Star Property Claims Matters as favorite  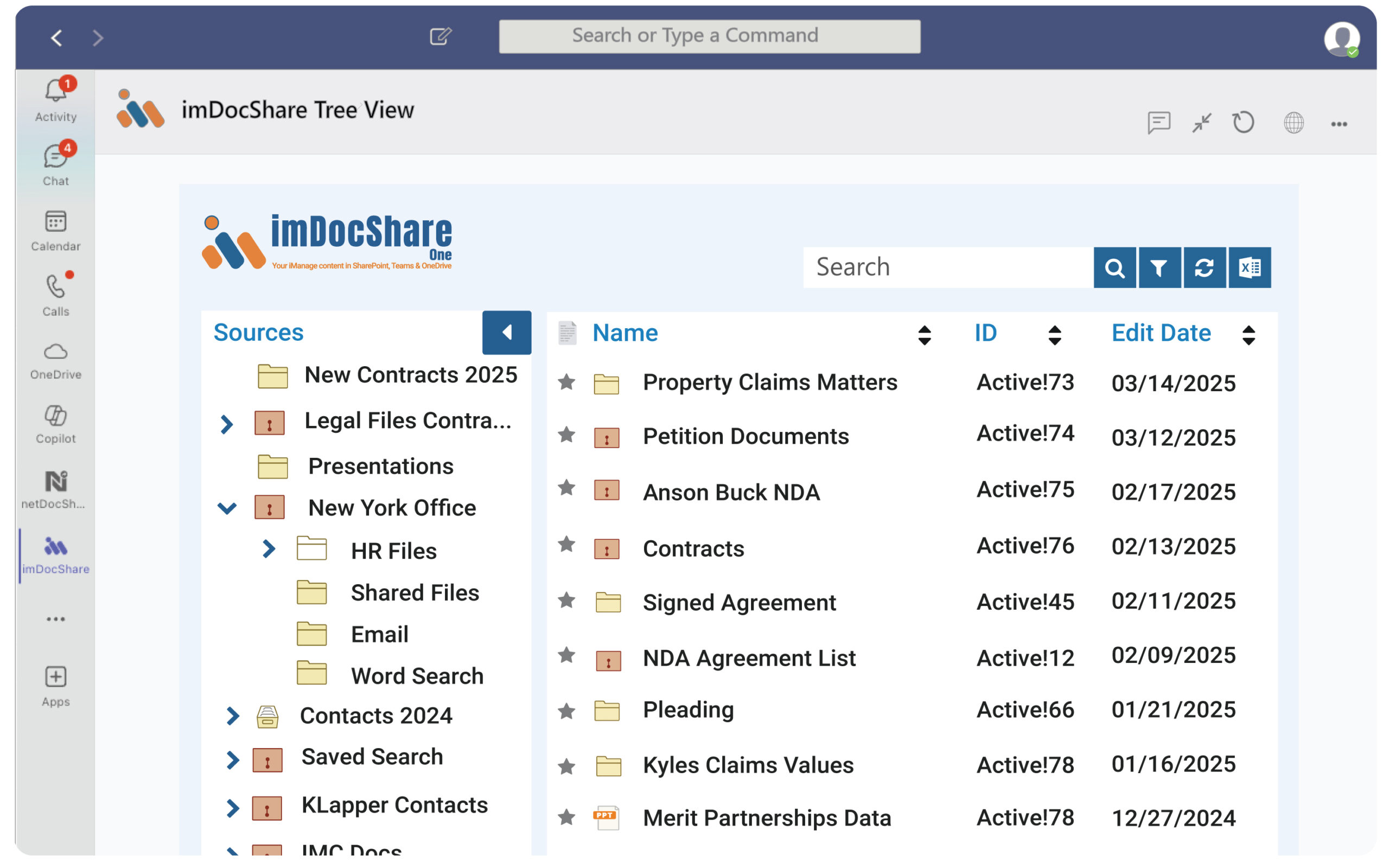pos(566,382)
